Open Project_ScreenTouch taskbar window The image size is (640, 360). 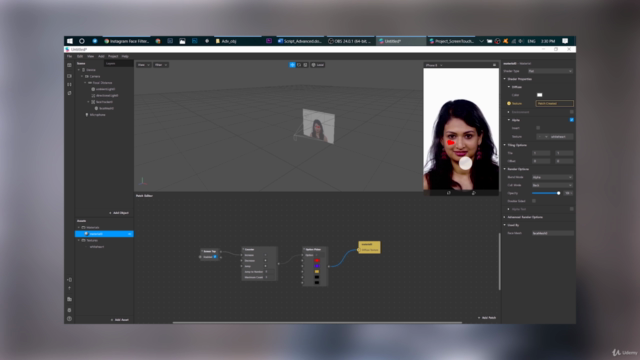point(452,41)
